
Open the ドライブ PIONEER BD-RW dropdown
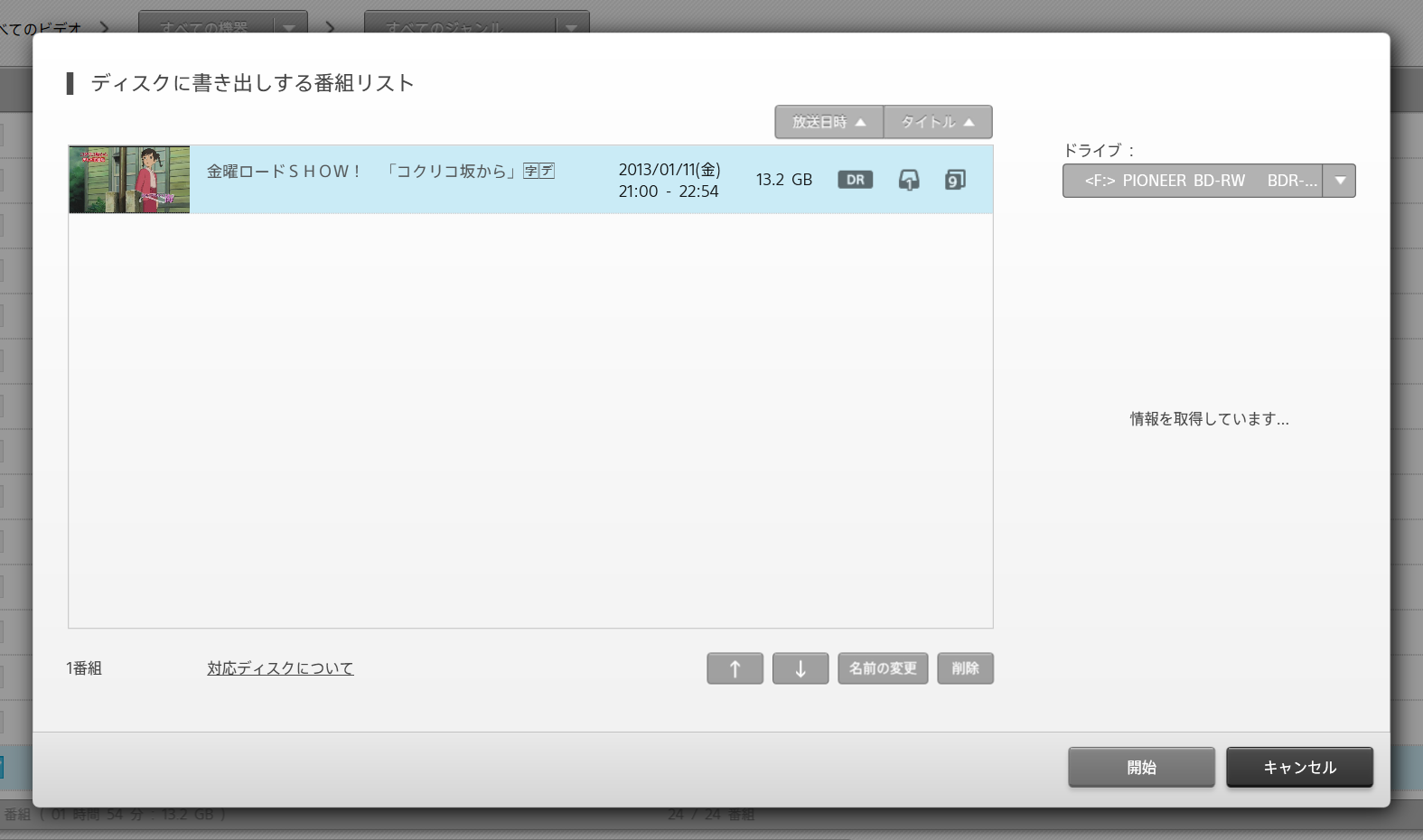[1193, 181]
